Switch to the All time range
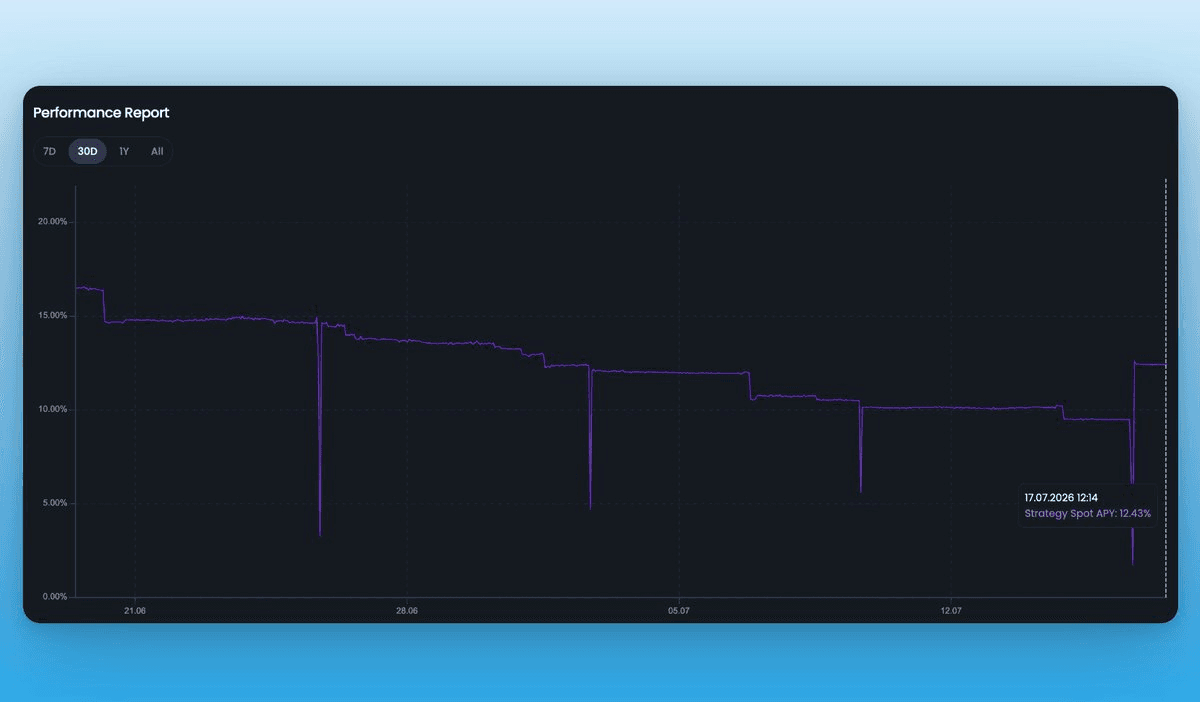The height and width of the screenshot is (702, 1200). coord(157,152)
